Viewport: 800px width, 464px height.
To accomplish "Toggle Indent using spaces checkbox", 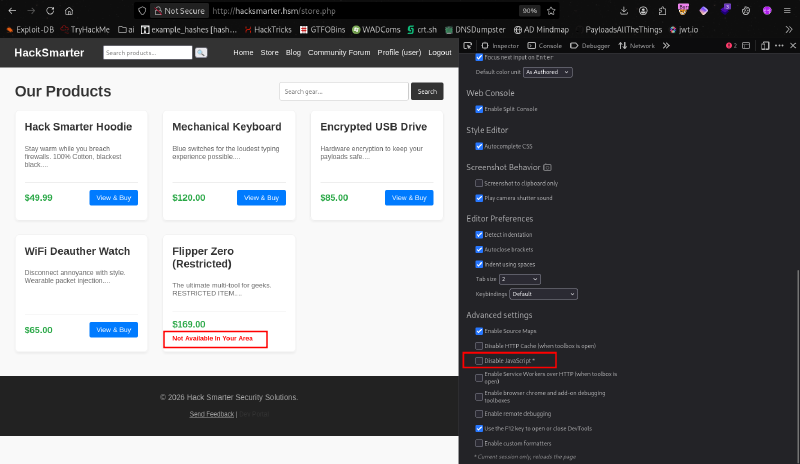I will 479,264.
